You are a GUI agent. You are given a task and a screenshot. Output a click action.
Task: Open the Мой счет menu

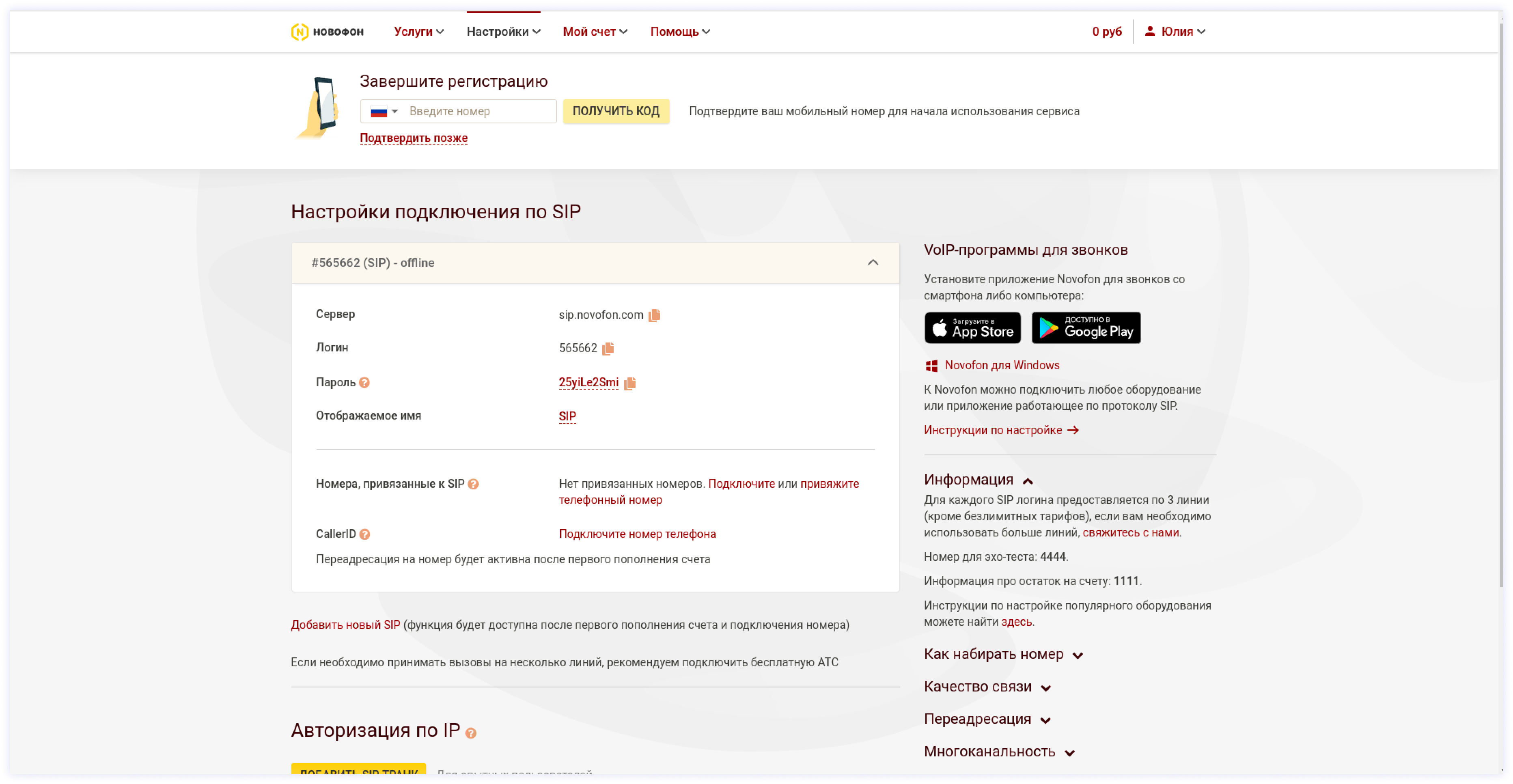click(595, 32)
